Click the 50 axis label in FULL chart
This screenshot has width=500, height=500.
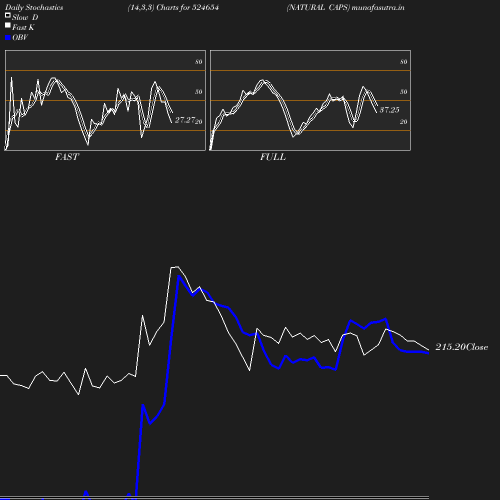click(404, 92)
